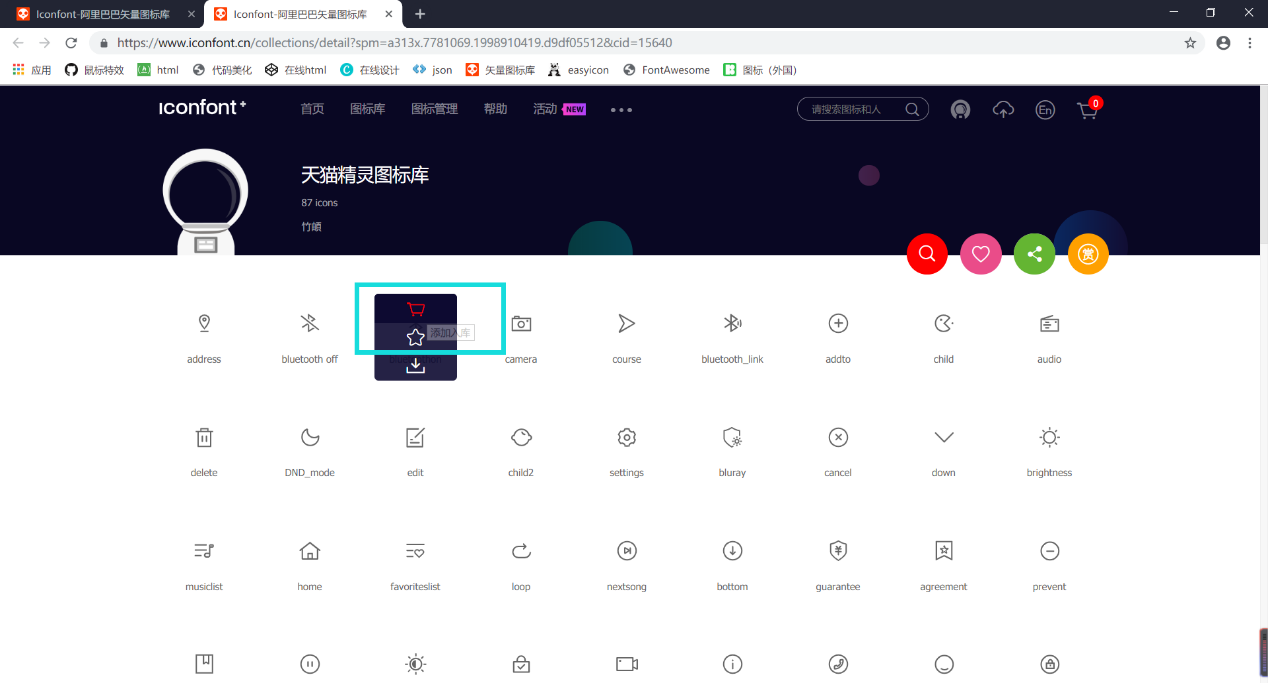Click the search magnifier in search box
Image resolution: width=1268 pixels, height=683 pixels.
912,110
